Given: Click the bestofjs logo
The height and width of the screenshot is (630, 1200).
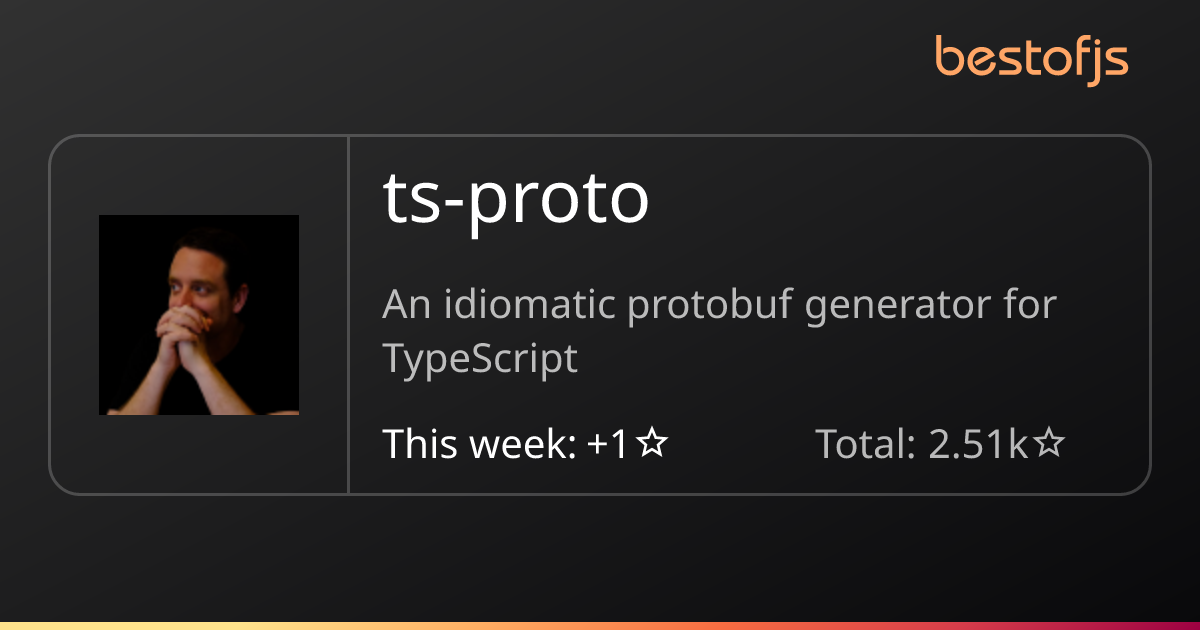Looking at the screenshot, I should pos(1031,57).
